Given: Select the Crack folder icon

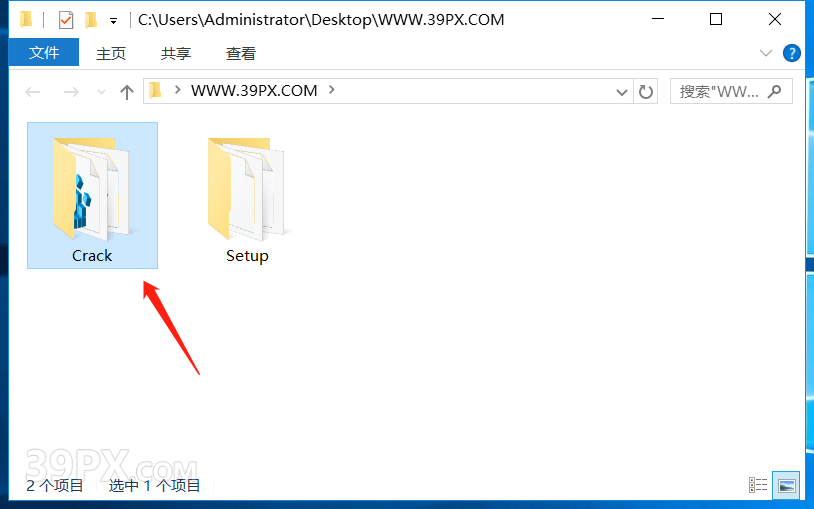Looking at the screenshot, I should click(92, 190).
